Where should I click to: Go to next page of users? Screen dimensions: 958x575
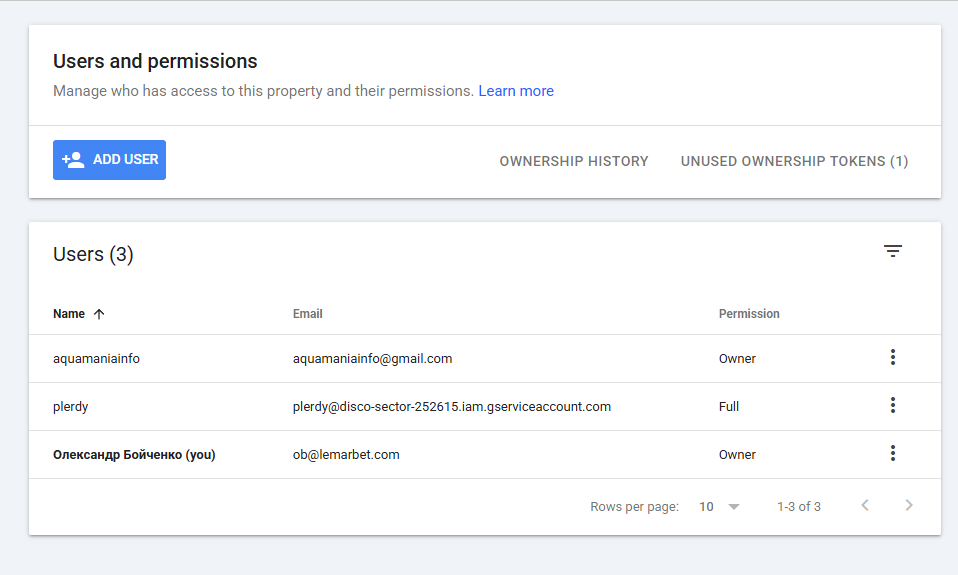click(x=909, y=505)
